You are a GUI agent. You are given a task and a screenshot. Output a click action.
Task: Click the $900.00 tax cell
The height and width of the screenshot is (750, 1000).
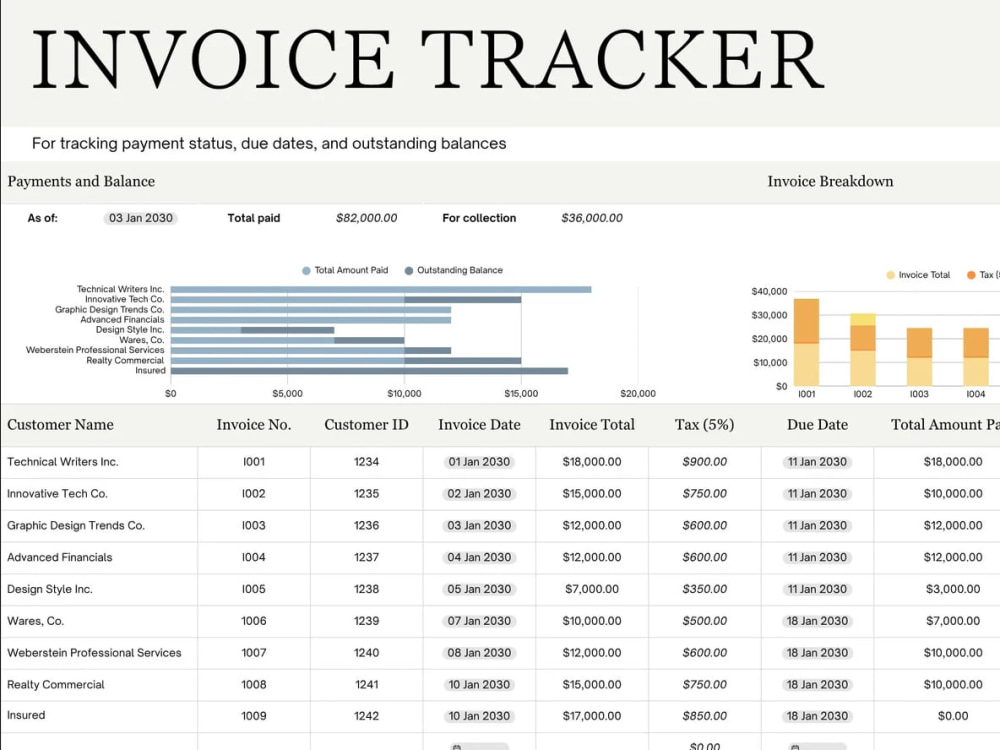pyautogui.click(x=705, y=462)
